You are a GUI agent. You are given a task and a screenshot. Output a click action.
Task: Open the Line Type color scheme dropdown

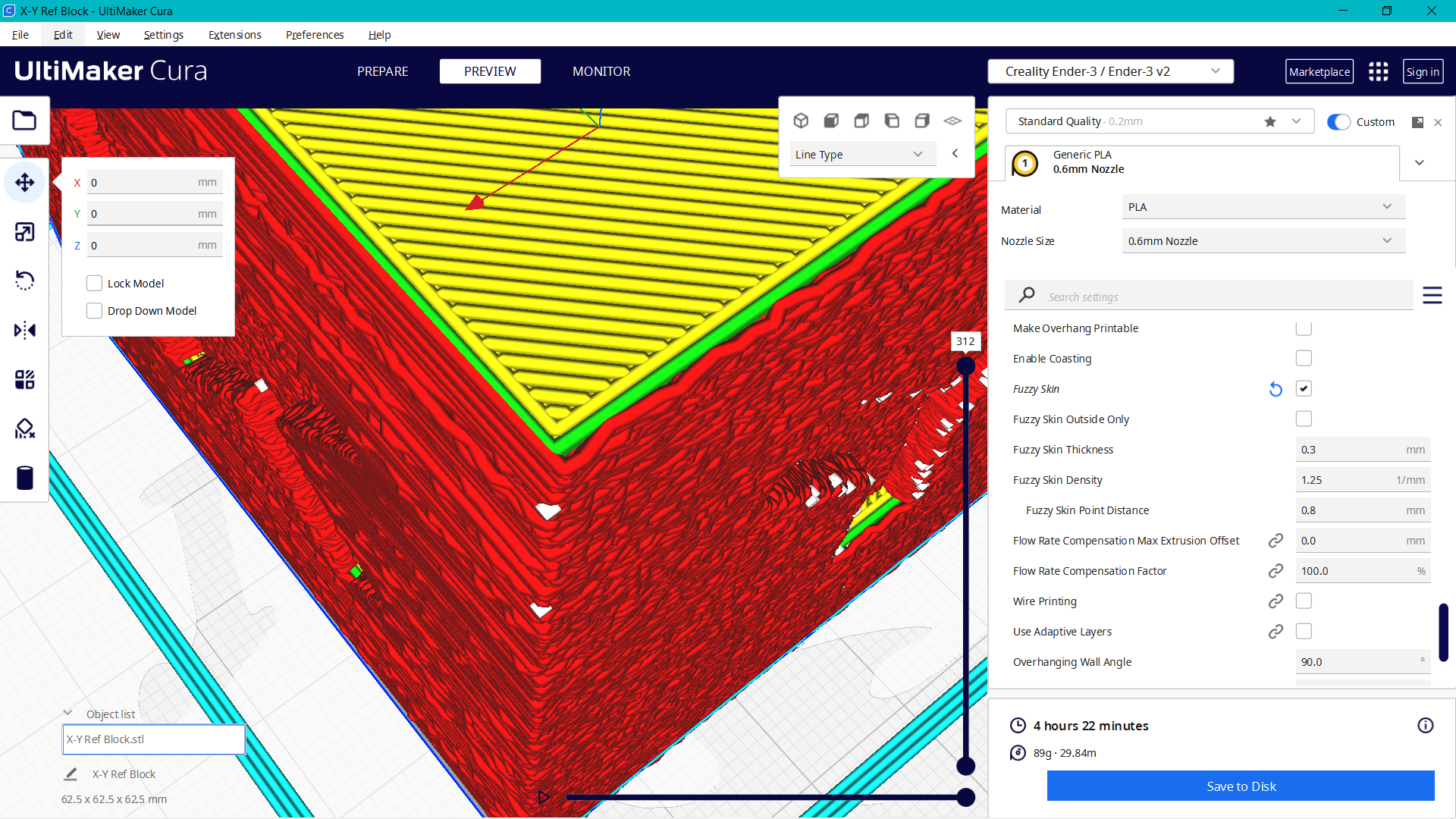click(862, 153)
